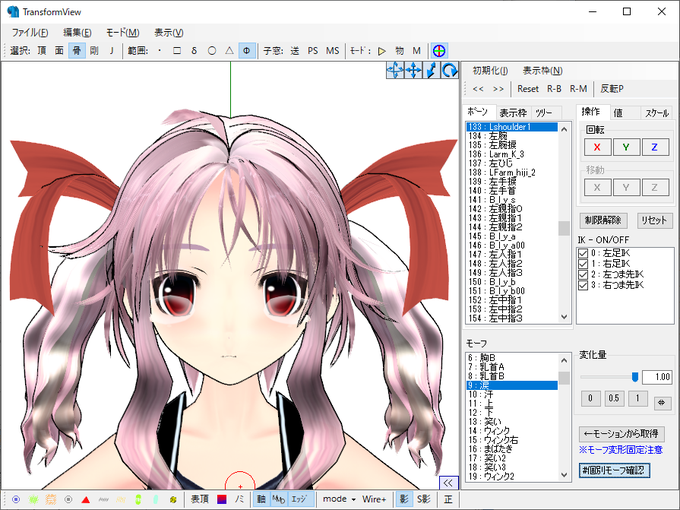Click the Reset button
Image resolution: width=680 pixels, height=510 pixels.
pyautogui.click(x=528, y=89)
